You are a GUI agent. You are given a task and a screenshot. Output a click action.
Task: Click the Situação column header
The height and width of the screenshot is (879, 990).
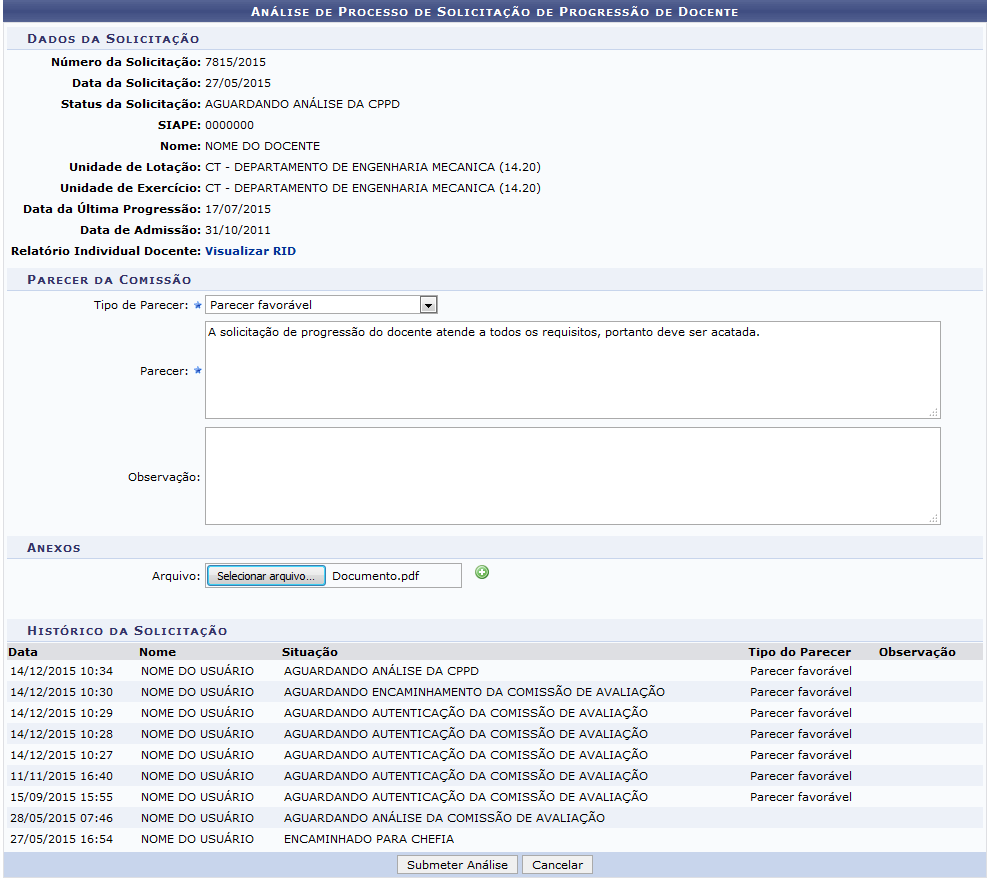coord(310,652)
